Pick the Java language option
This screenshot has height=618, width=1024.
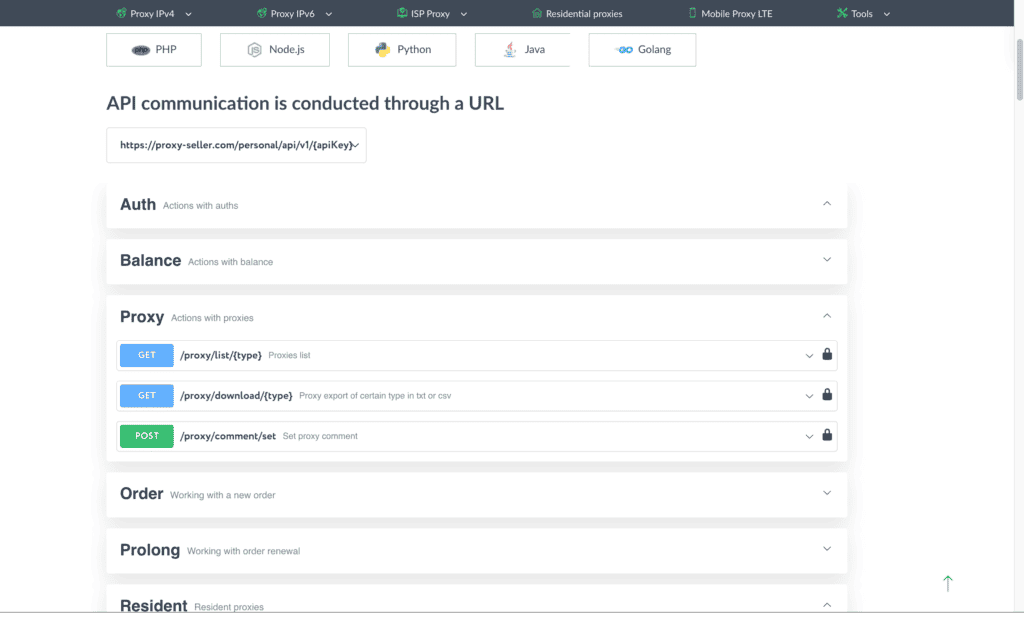[522, 50]
